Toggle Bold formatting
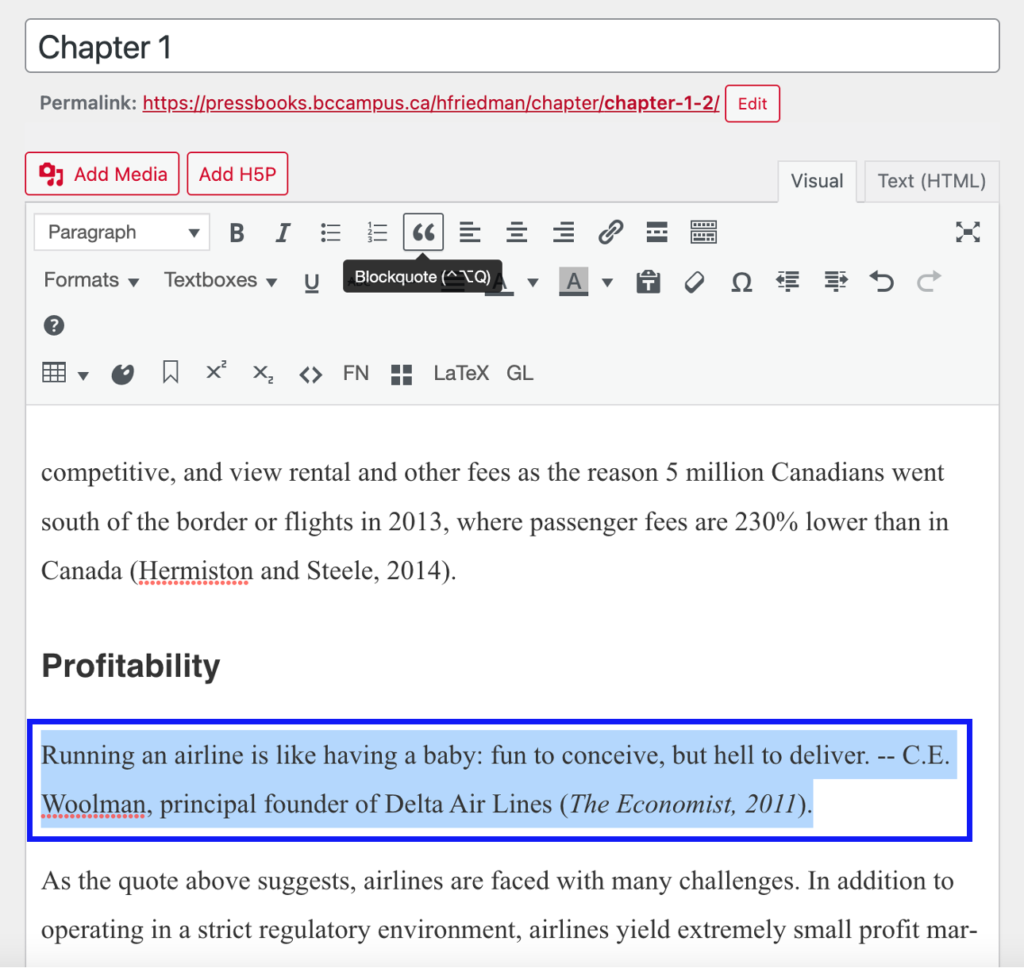1024x968 pixels. point(236,233)
